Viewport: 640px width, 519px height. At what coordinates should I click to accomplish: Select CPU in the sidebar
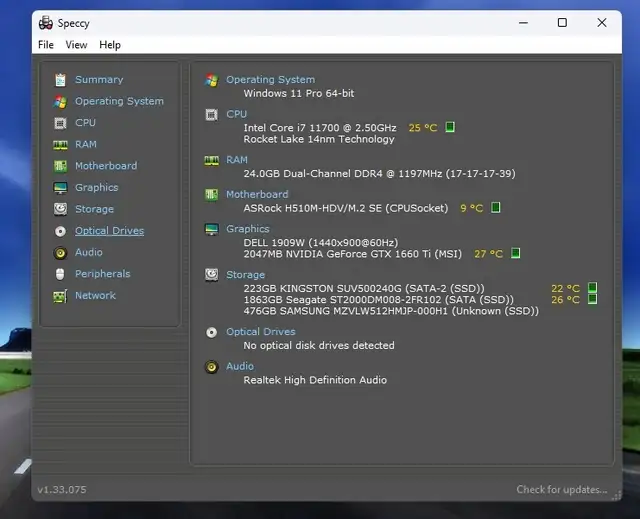[x=85, y=122]
